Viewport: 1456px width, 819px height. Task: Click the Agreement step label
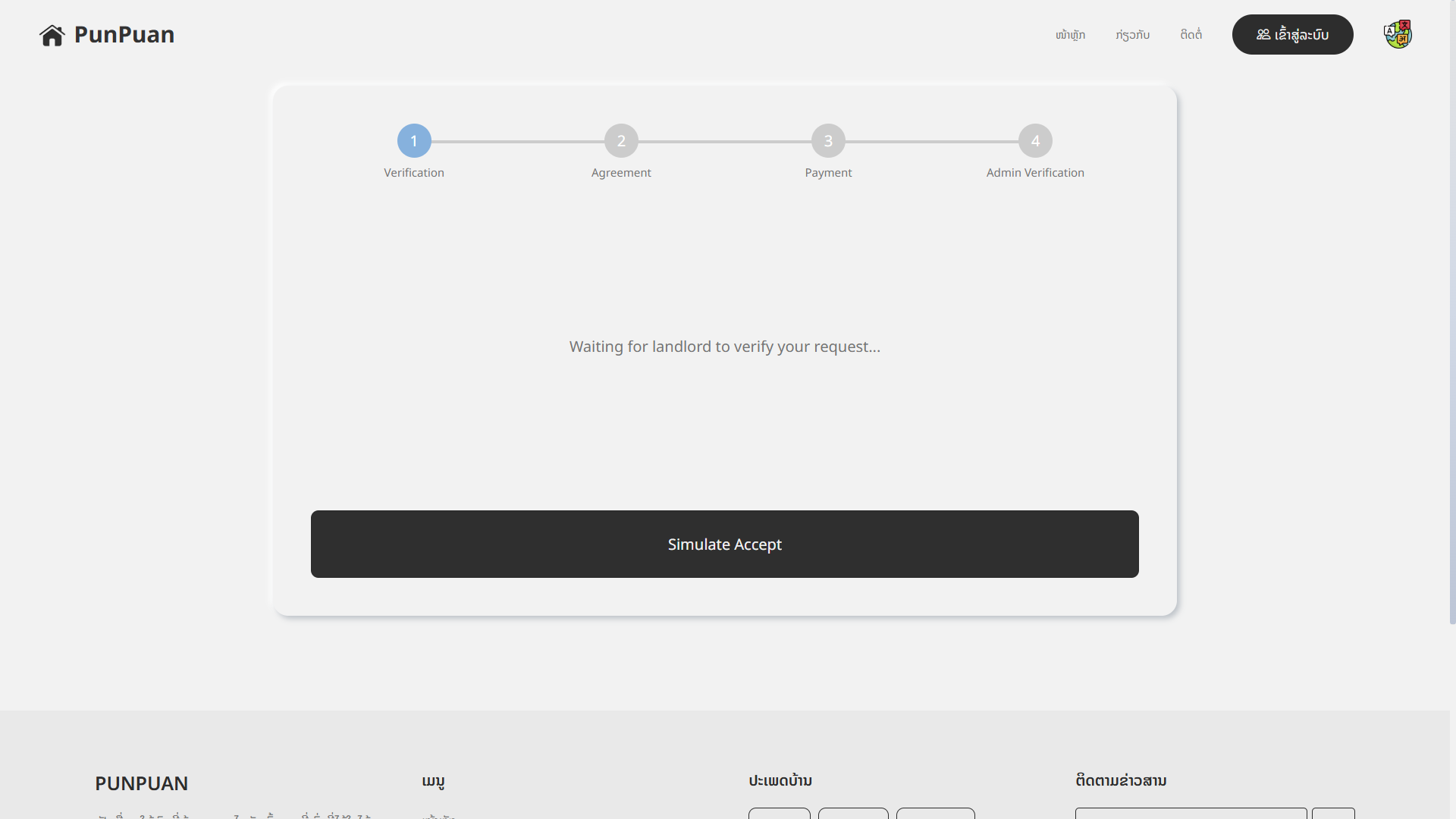coord(621,173)
